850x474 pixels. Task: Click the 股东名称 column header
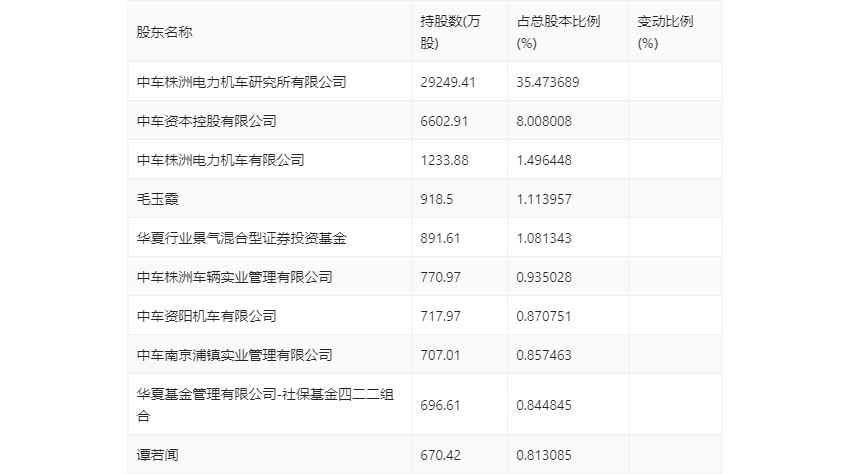coord(164,32)
